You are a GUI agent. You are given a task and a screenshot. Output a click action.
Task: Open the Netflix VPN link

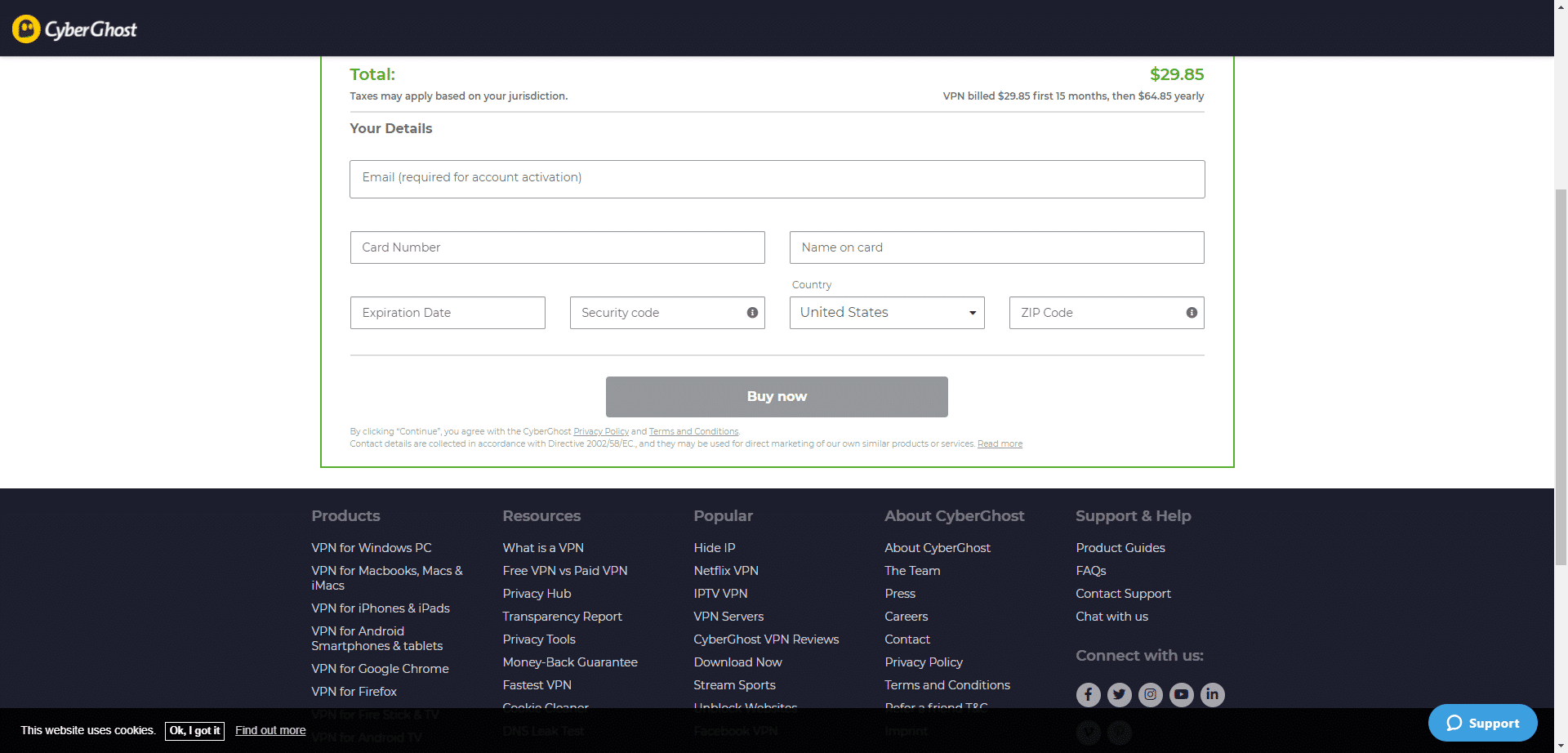(x=726, y=571)
